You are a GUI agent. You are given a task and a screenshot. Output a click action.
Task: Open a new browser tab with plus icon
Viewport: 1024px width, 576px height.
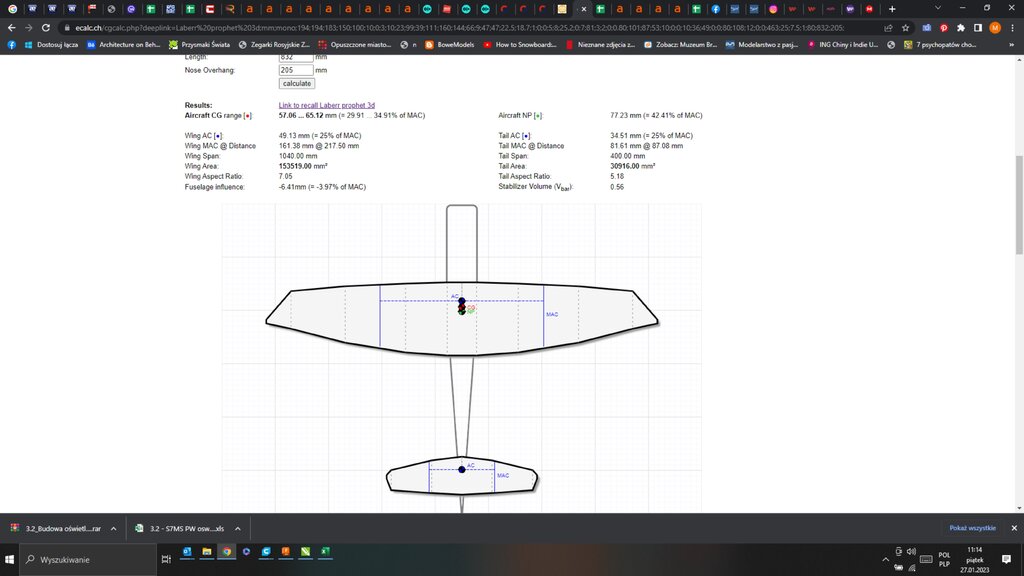892,9
